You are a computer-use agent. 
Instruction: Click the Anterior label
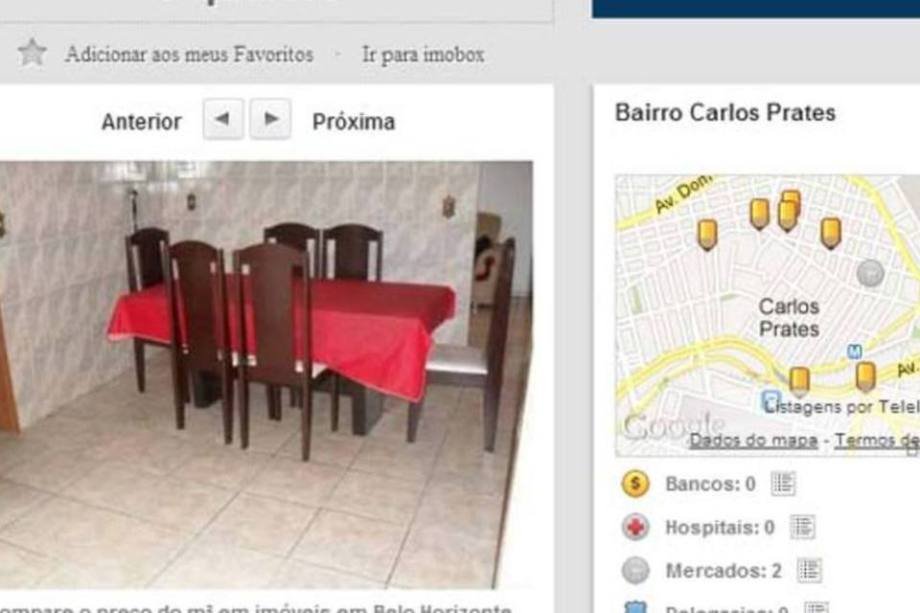(141, 122)
